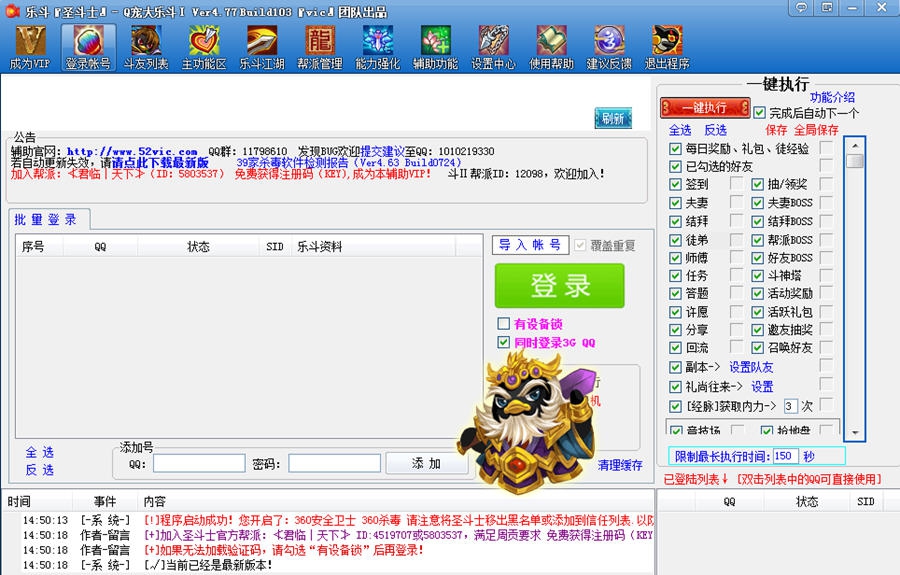Click the 密码 password input field
Image resolution: width=900 pixels, height=575 pixels.
(335, 463)
